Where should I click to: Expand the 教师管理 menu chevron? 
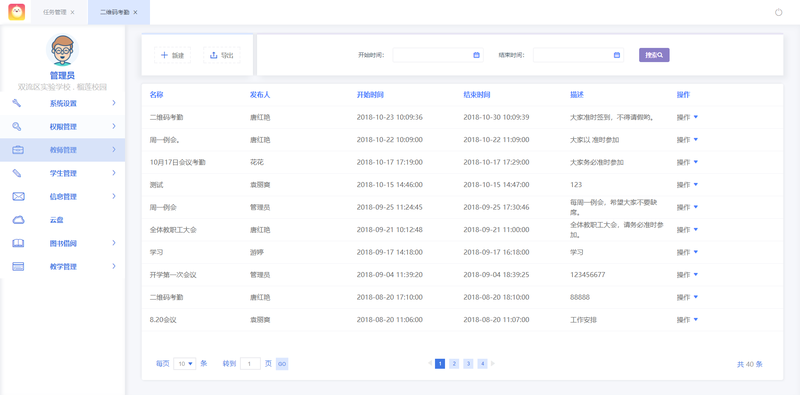point(114,150)
